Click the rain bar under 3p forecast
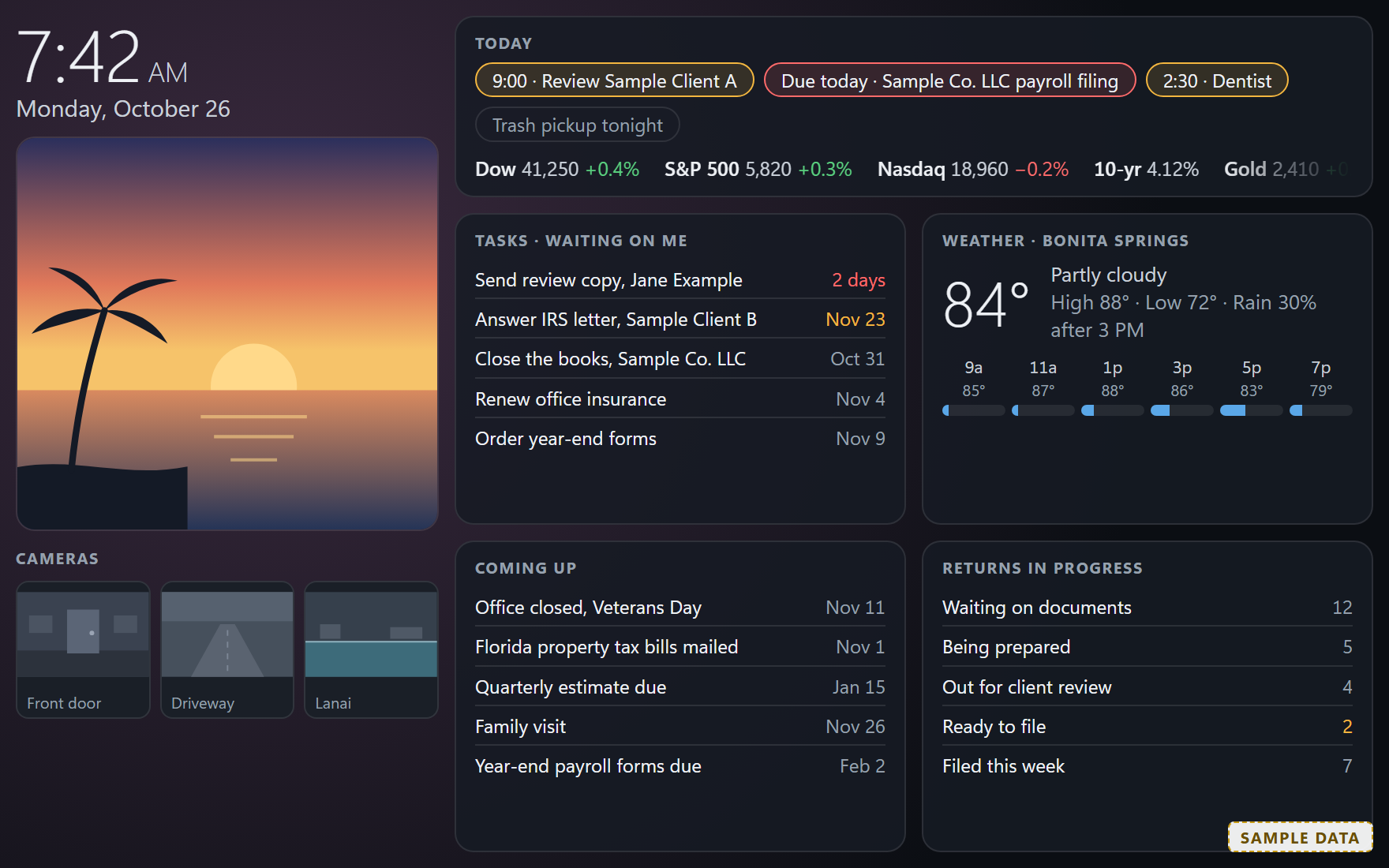1389x868 pixels. pos(1182,410)
